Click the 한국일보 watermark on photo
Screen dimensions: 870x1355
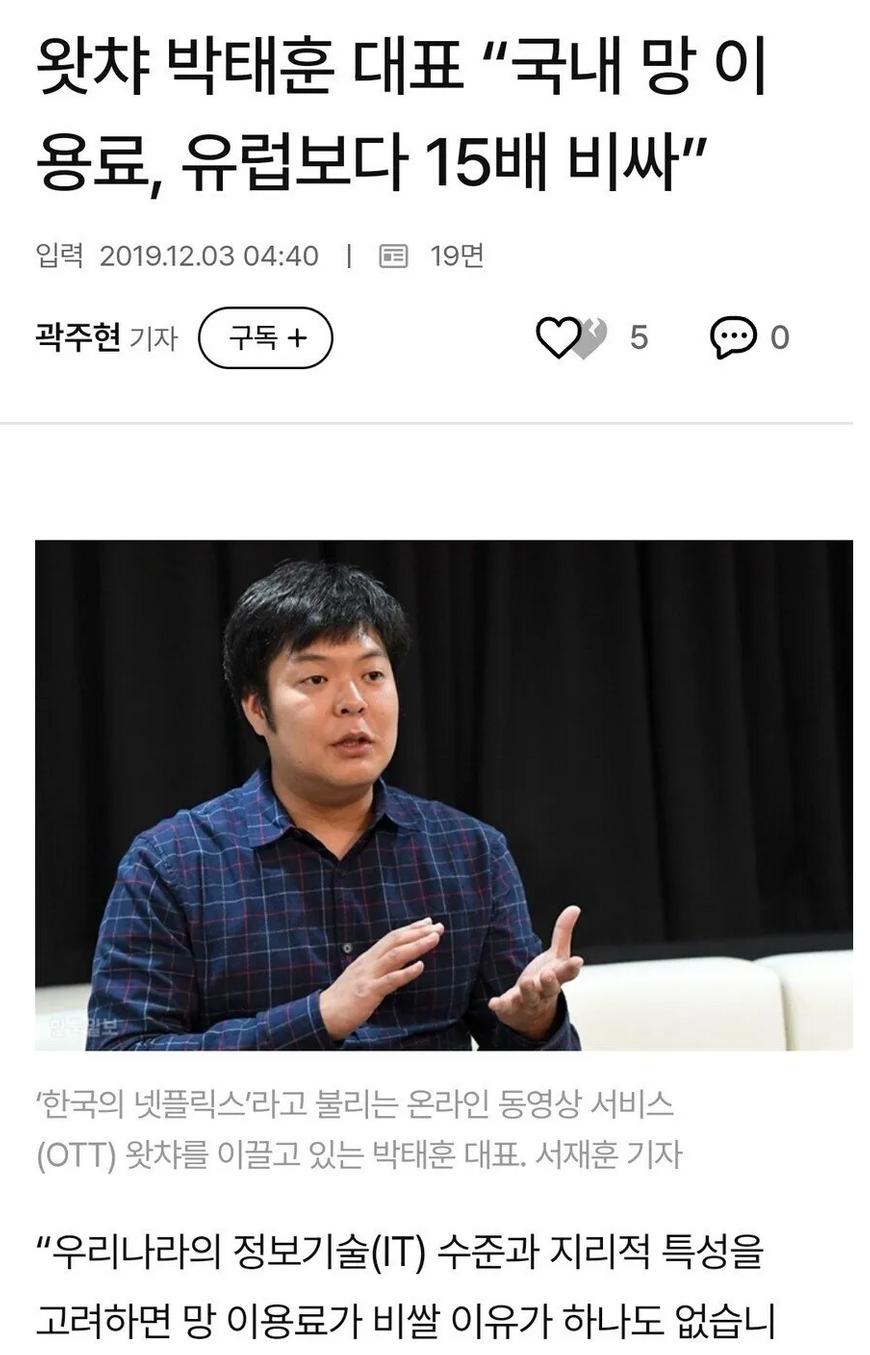click(83, 1024)
